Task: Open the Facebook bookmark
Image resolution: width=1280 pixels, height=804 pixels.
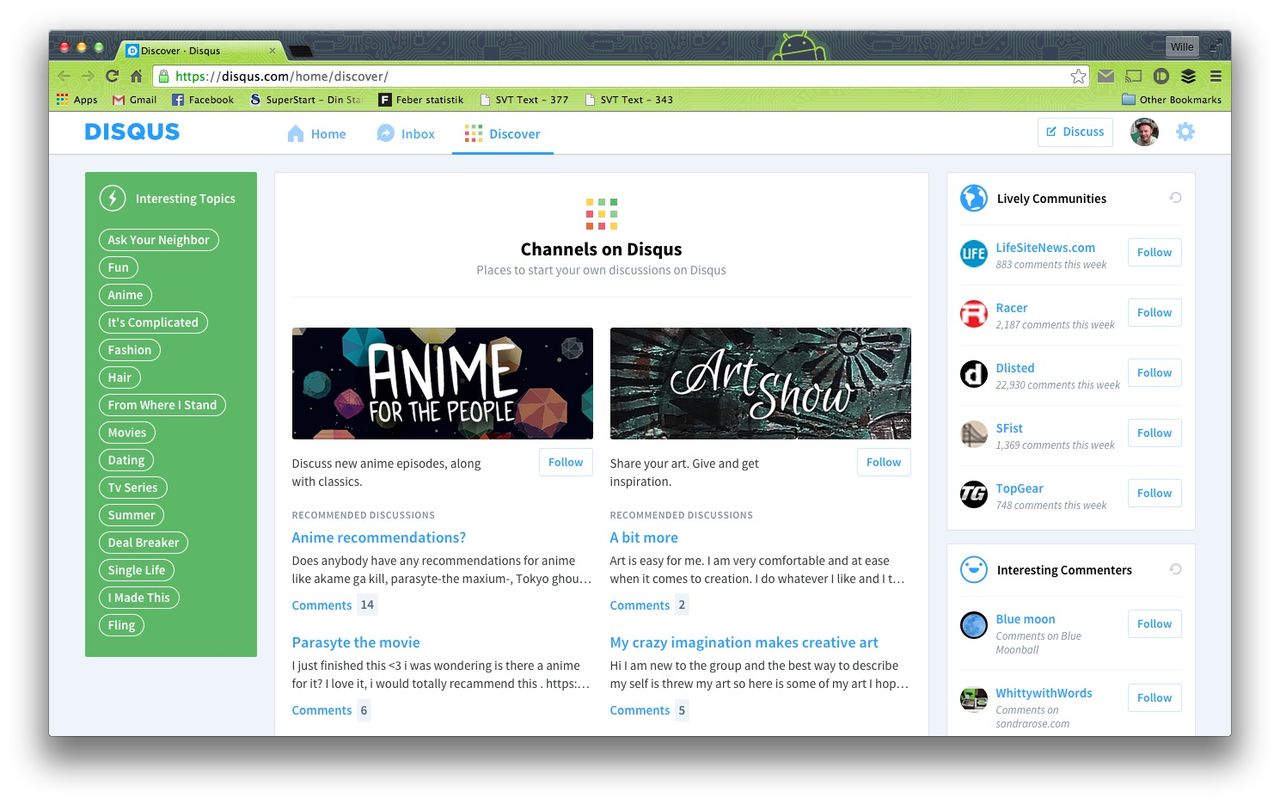Action: click(203, 100)
